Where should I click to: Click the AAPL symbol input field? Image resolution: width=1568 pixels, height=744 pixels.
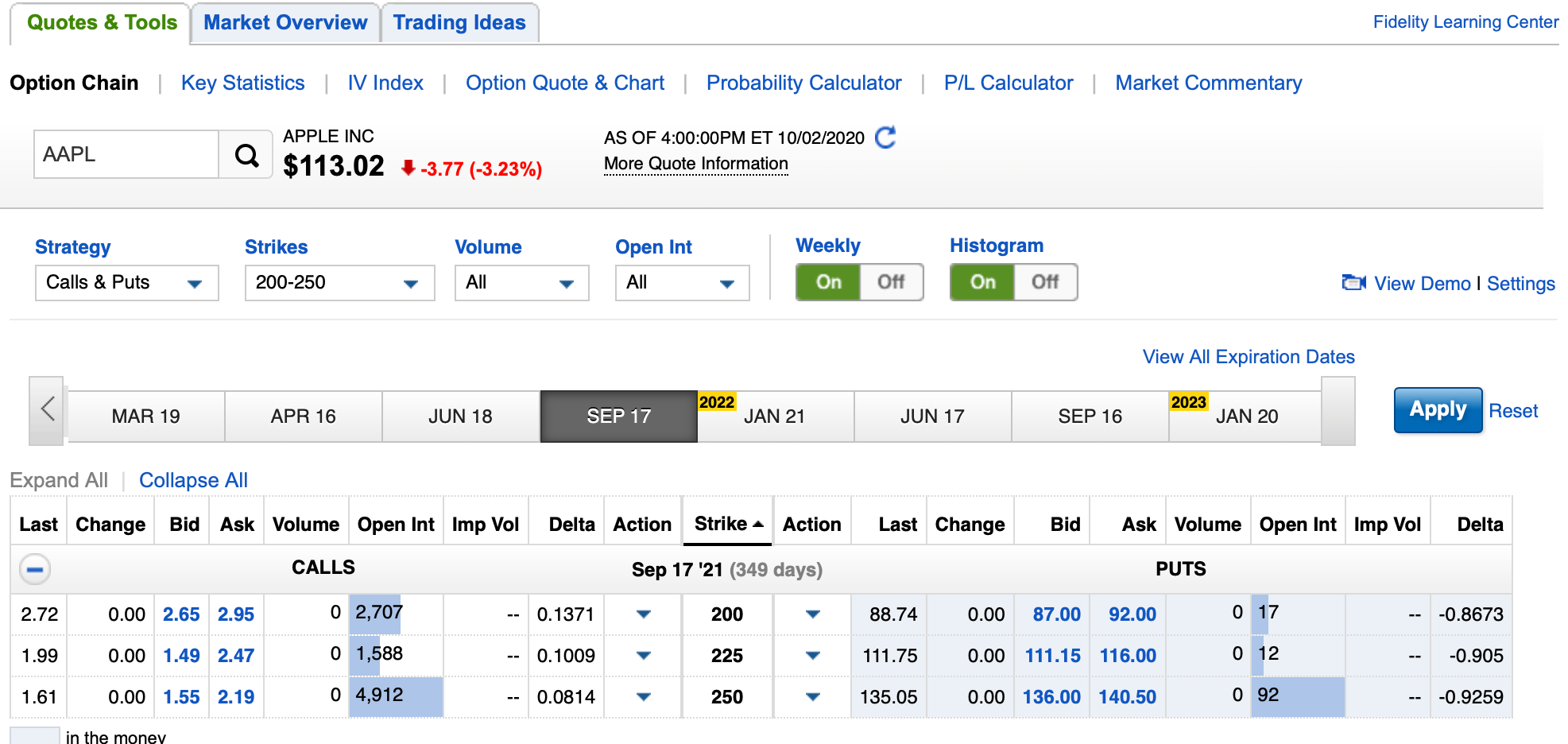tap(126, 154)
